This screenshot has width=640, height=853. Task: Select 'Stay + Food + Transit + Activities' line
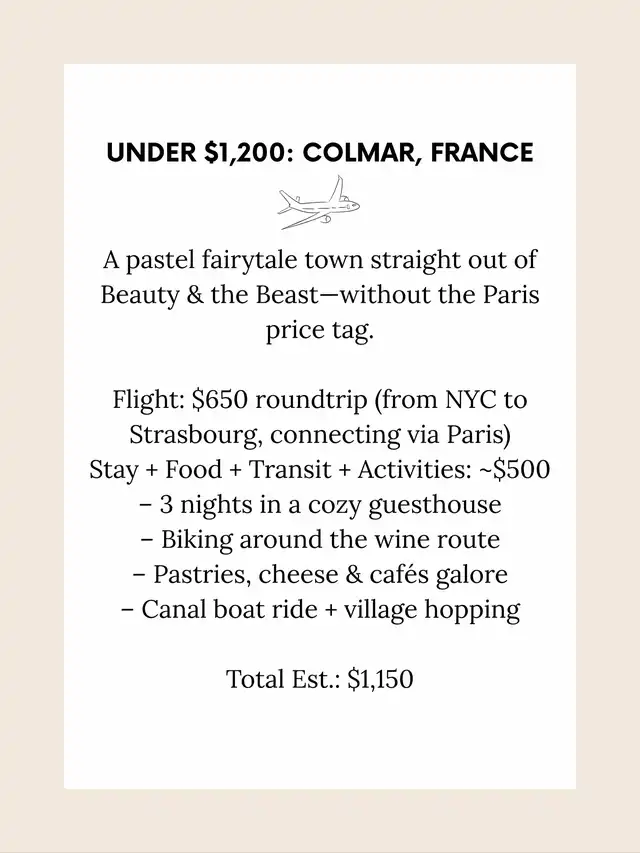tap(320, 469)
